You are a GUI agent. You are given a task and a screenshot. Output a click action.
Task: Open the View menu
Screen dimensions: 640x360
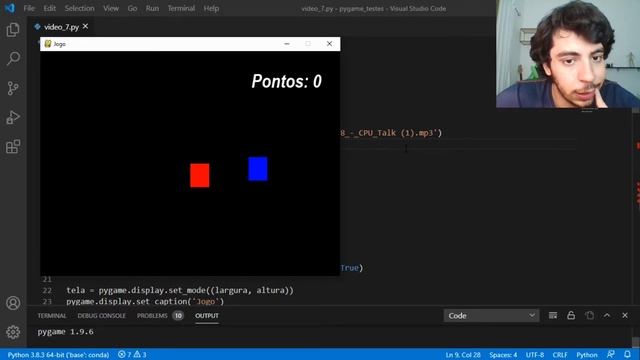tap(111, 8)
